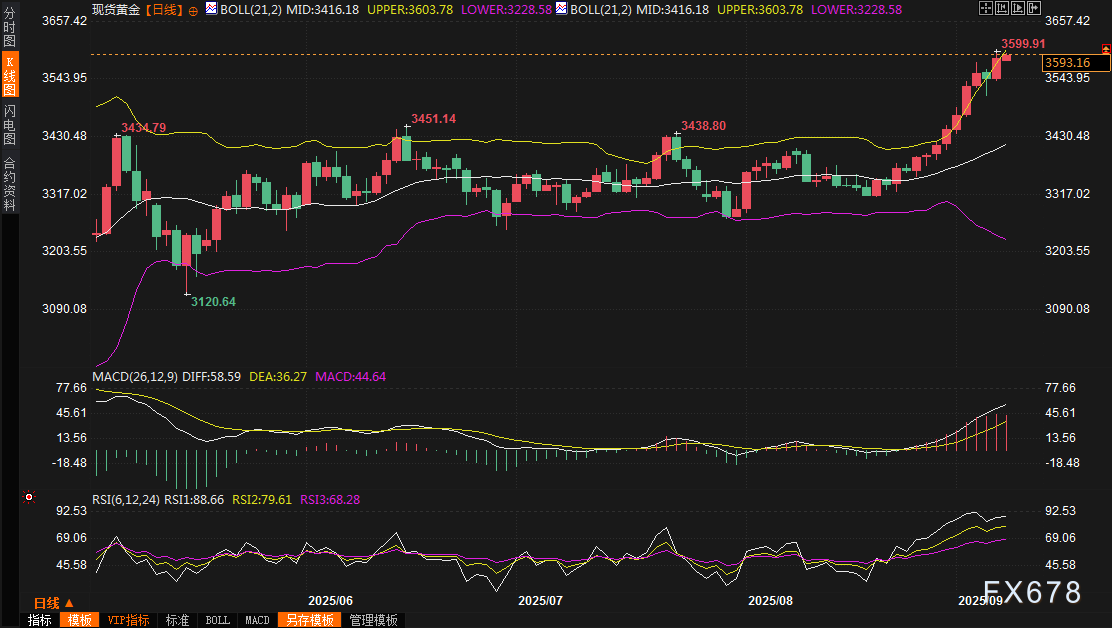Image resolution: width=1112 pixels, height=628 pixels.
Task: Click the circled plus icon beside 【日线】
Action: pyautogui.click(x=193, y=9)
